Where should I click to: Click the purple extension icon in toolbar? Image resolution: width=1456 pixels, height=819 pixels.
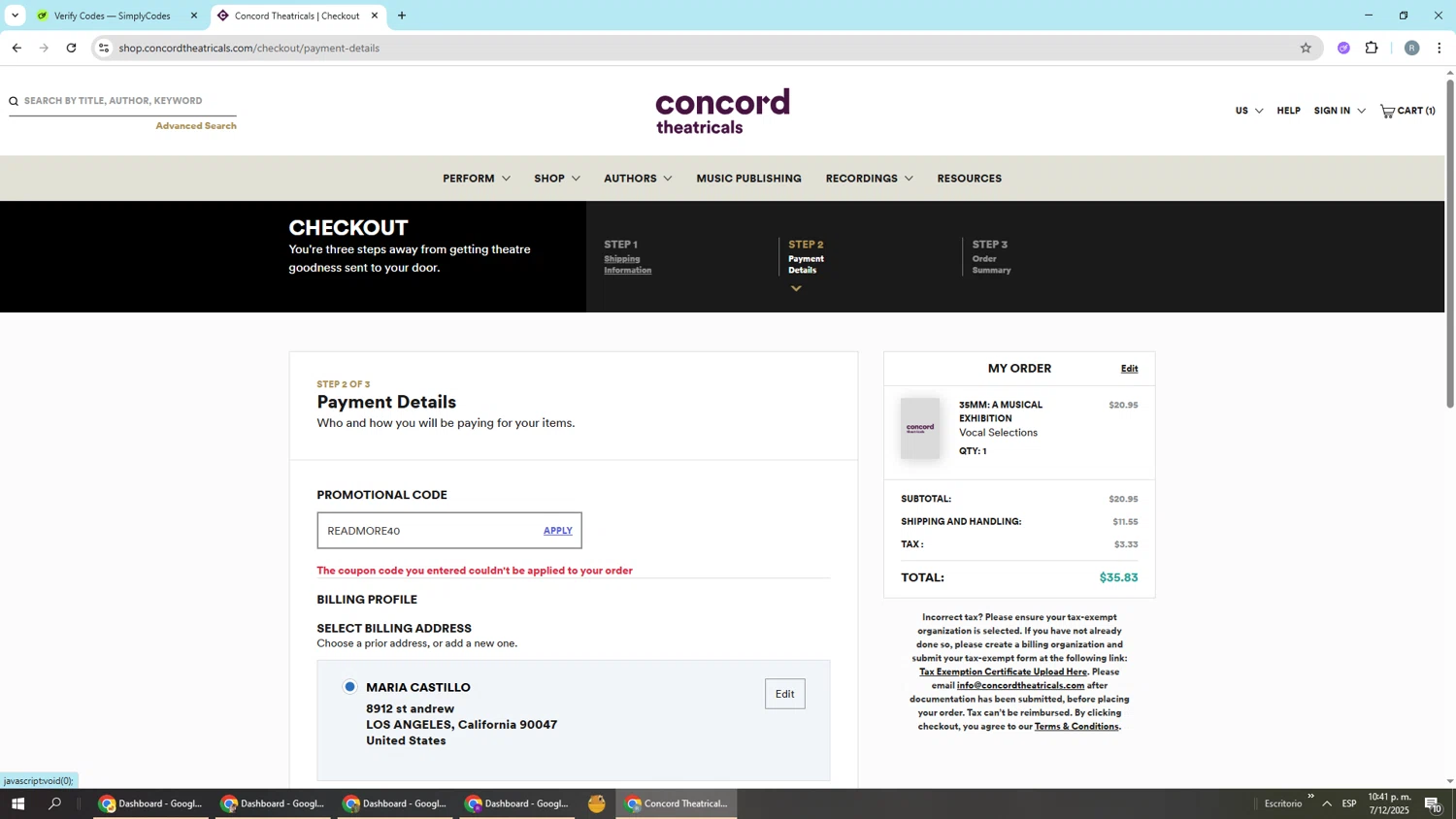(x=1343, y=48)
